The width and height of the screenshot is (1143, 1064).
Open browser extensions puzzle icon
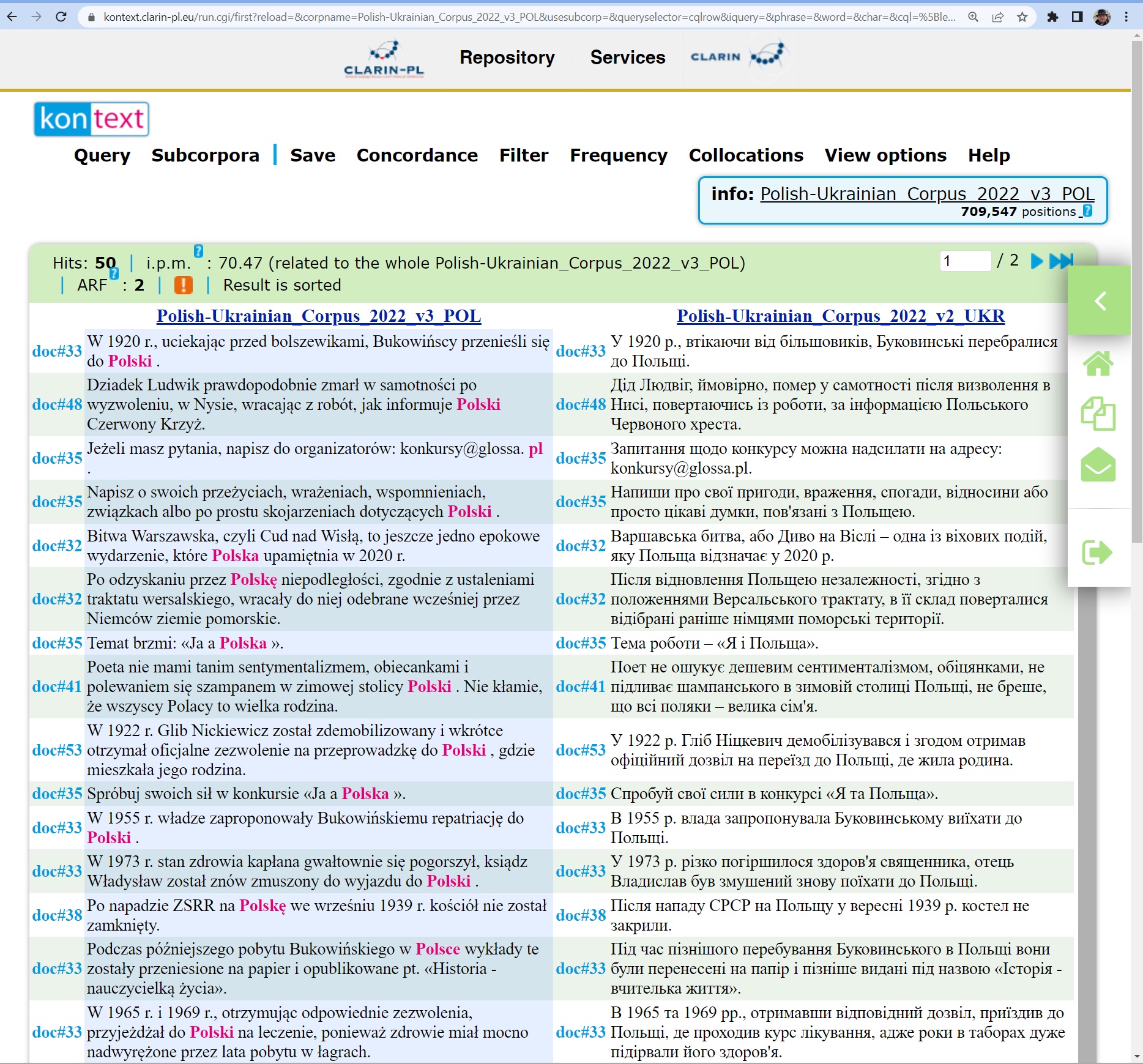pos(1052,17)
